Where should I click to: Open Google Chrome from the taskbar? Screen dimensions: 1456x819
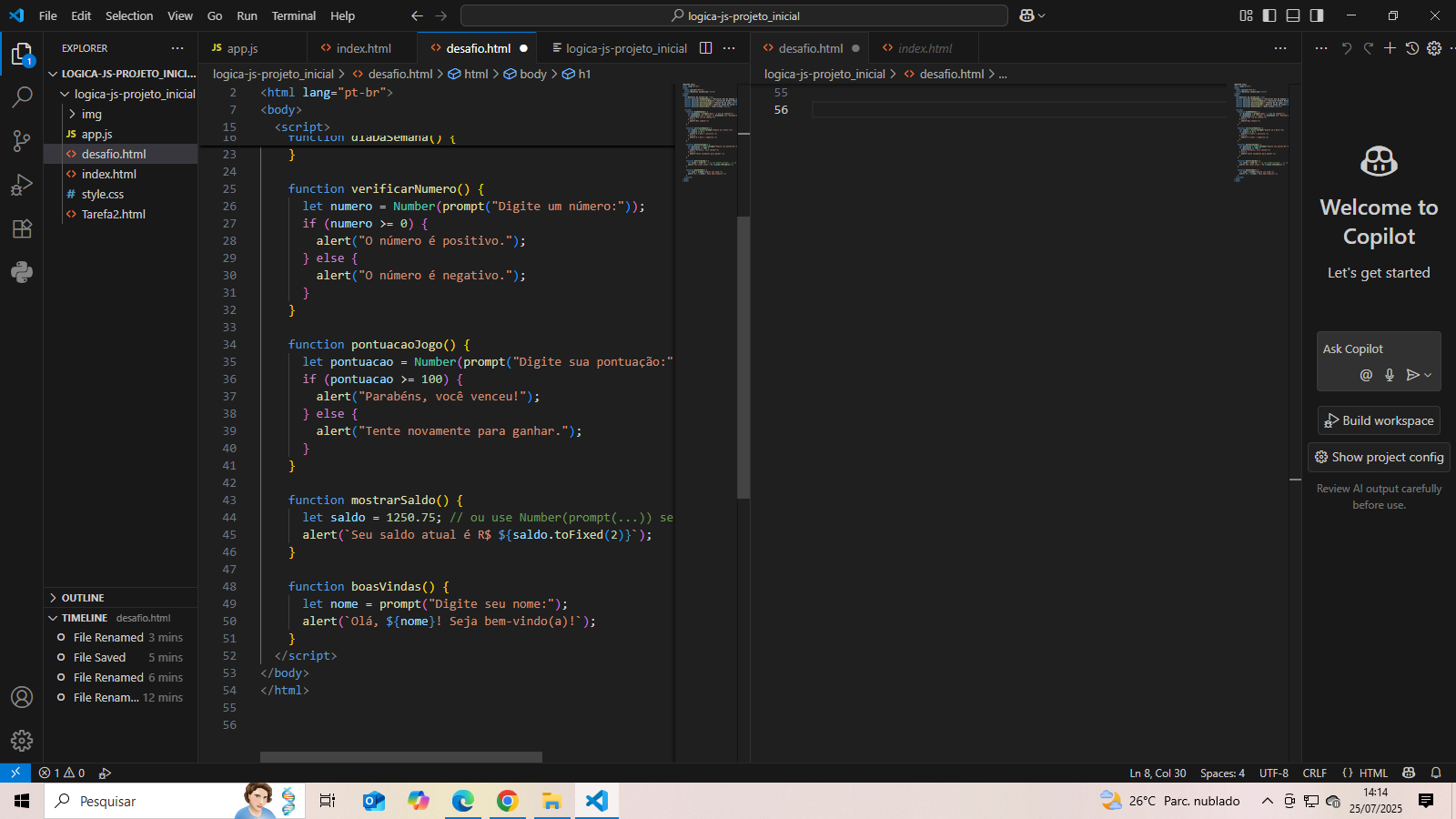point(508,801)
